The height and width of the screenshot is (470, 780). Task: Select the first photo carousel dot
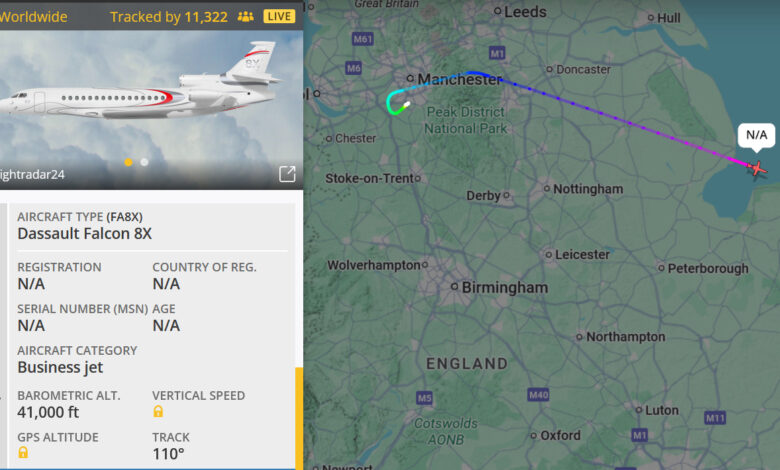point(128,162)
